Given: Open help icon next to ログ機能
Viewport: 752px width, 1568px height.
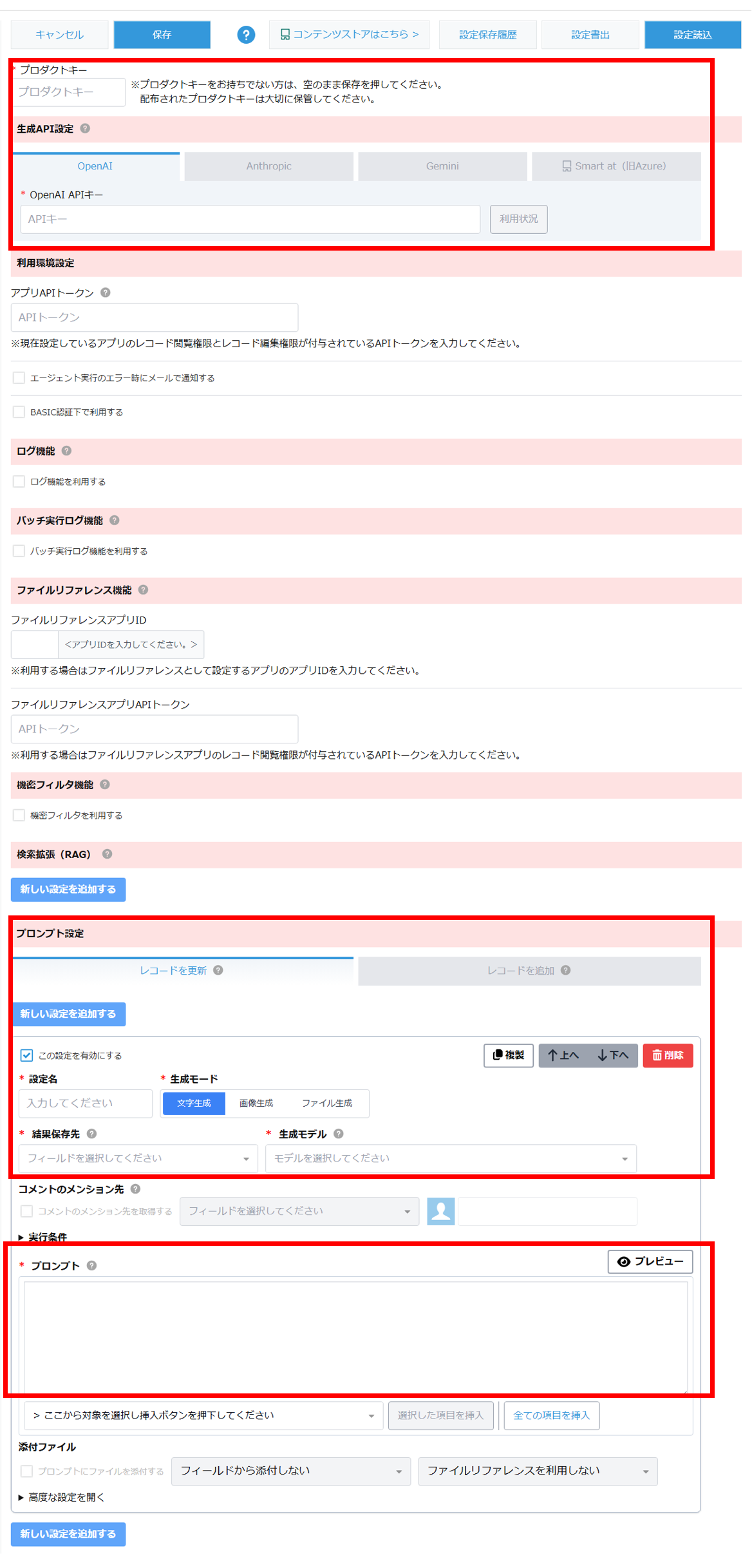Looking at the screenshot, I should [x=66, y=451].
